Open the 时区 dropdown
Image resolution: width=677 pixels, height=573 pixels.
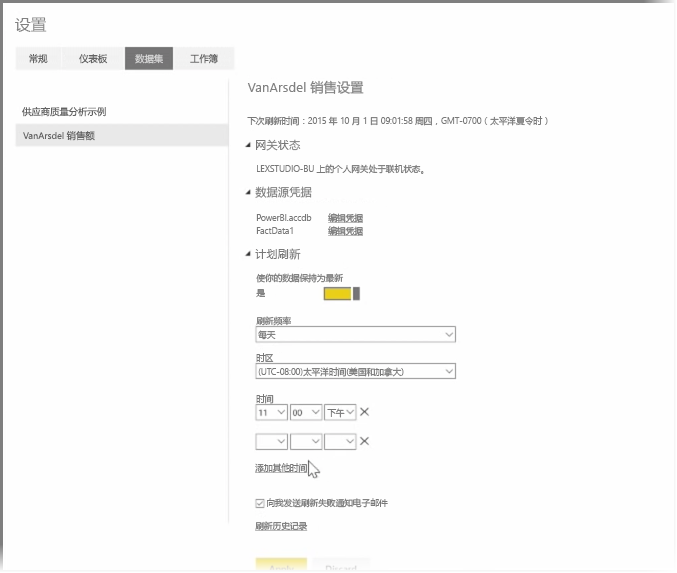point(355,371)
